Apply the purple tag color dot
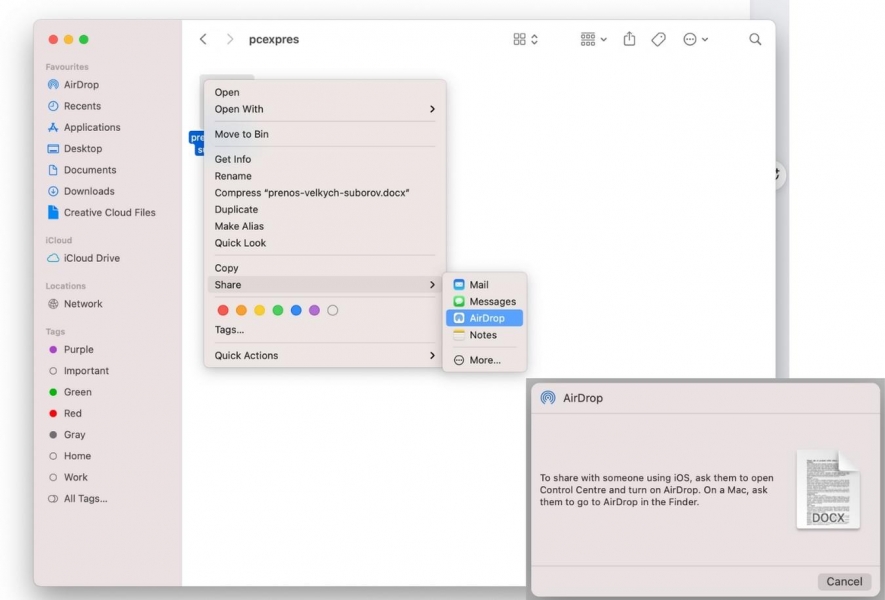This screenshot has width=885, height=600. [314, 310]
